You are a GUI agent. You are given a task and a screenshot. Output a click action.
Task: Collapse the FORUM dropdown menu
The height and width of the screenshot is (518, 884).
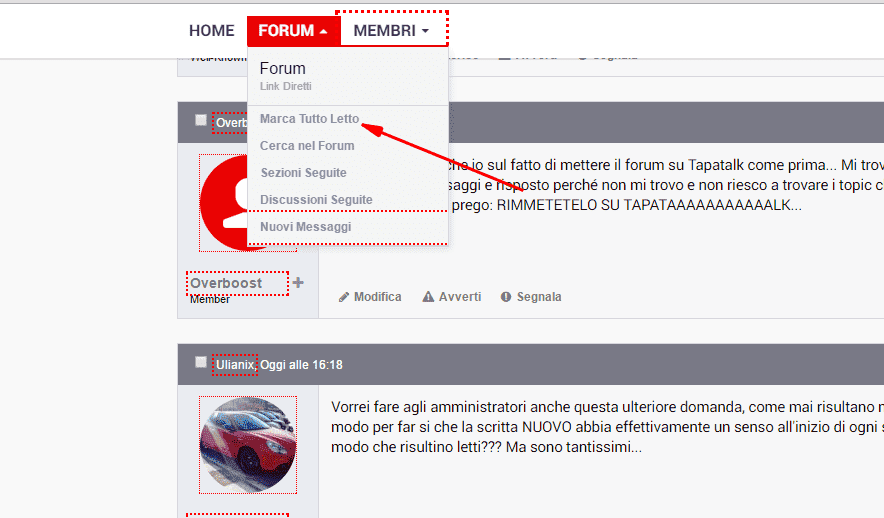(x=293, y=31)
